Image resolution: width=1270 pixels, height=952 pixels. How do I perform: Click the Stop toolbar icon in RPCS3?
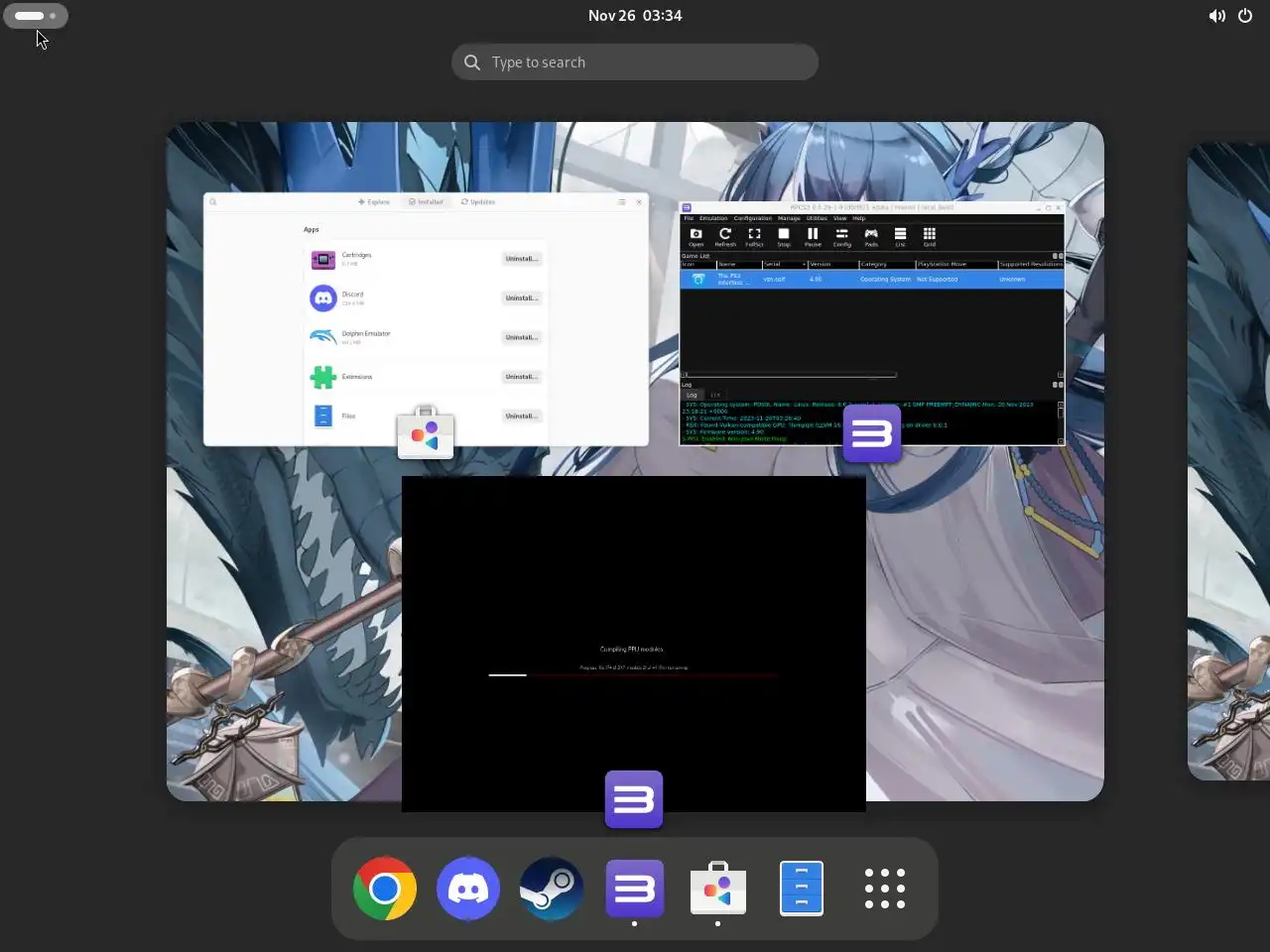[x=784, y=237]
